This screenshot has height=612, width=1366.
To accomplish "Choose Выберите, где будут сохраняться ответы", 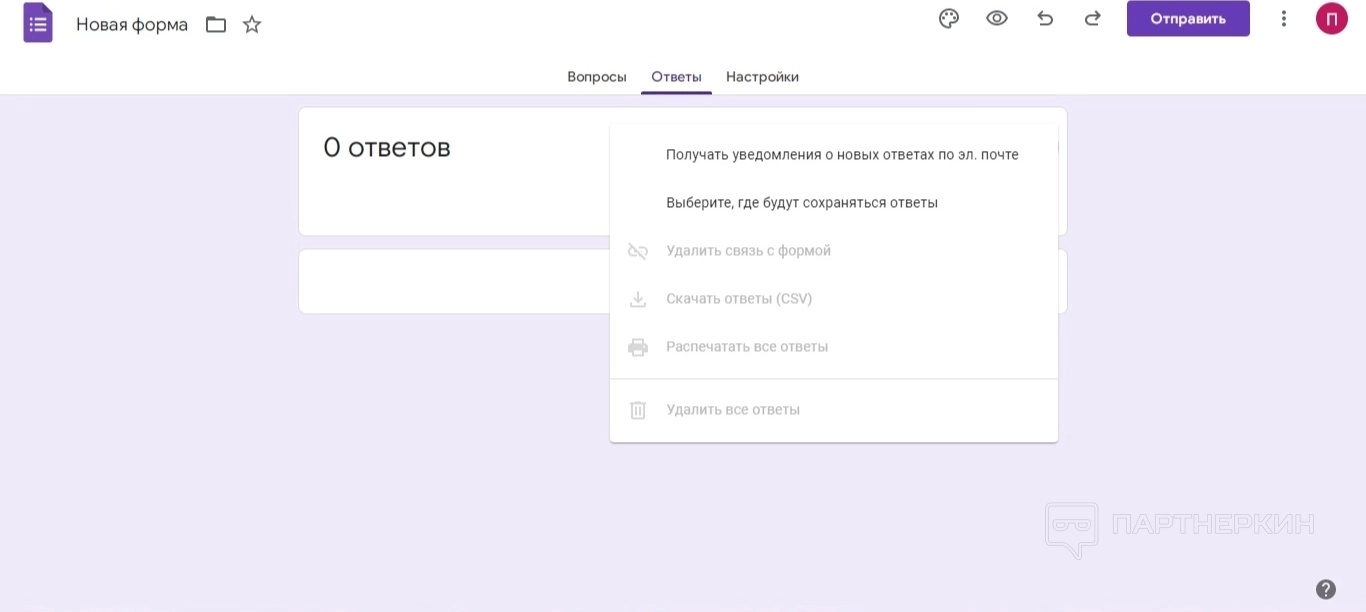I will pyautogui.click(x=802, y=203).
